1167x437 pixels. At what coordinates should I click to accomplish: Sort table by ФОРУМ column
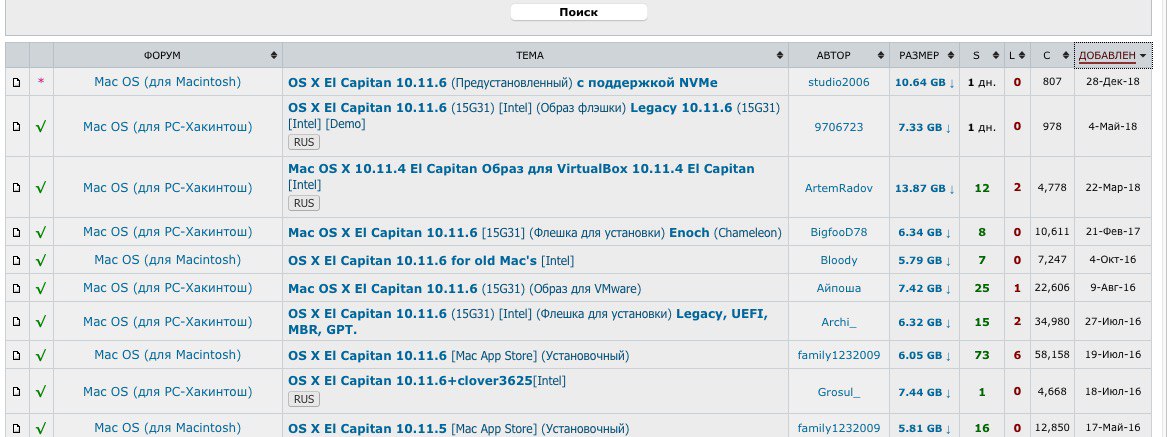pyautogui.click(x=168, y=55)
